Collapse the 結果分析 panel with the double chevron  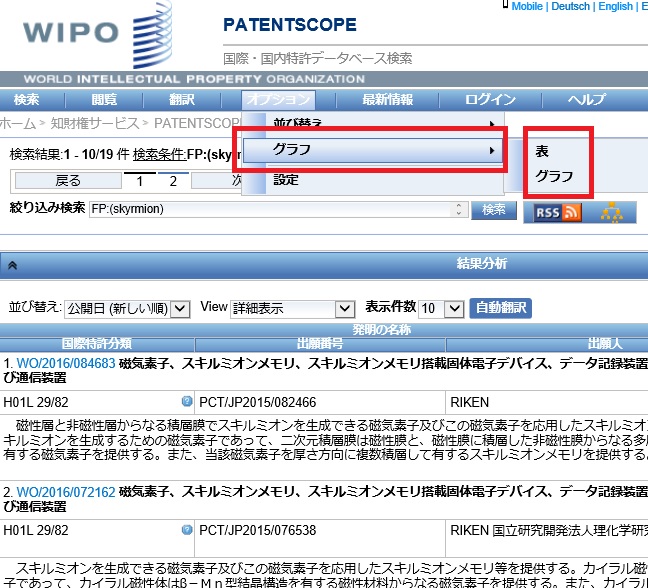pyautogui.click(x=12, y=265)
